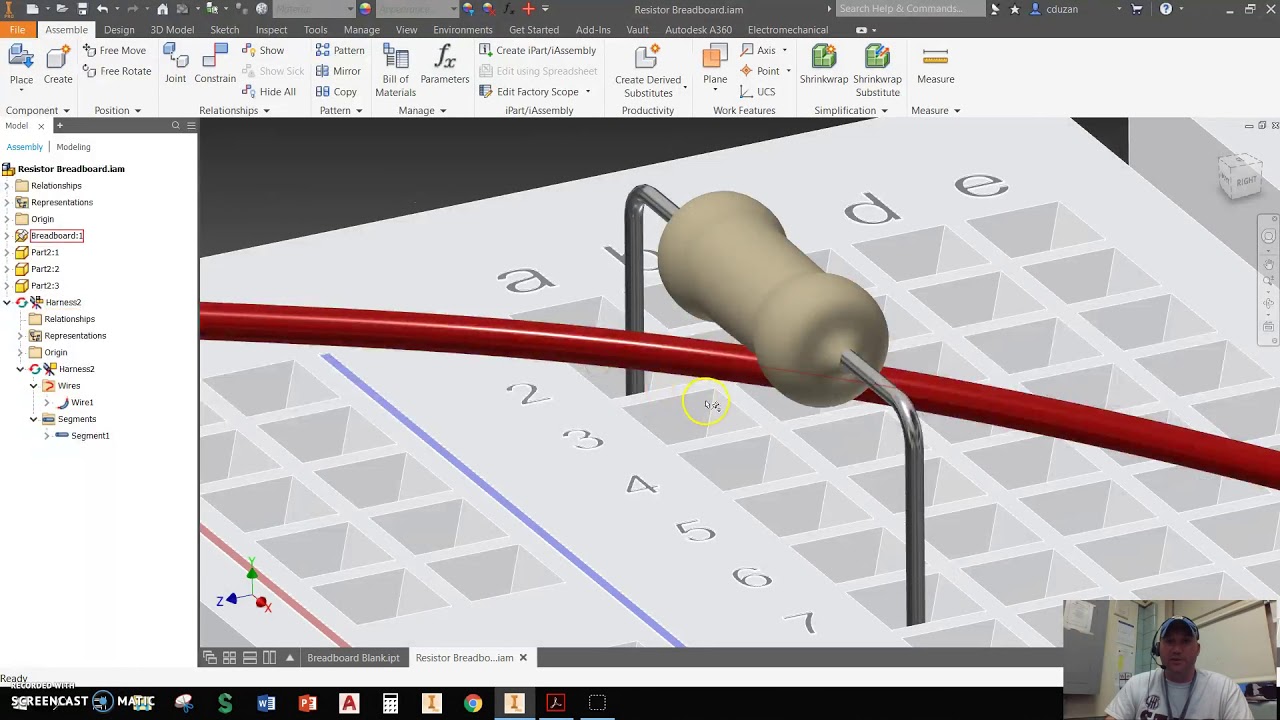Click the Home view icon in quick access toolbar
The height and width of the screenshot is (720, 1280).
162,9
